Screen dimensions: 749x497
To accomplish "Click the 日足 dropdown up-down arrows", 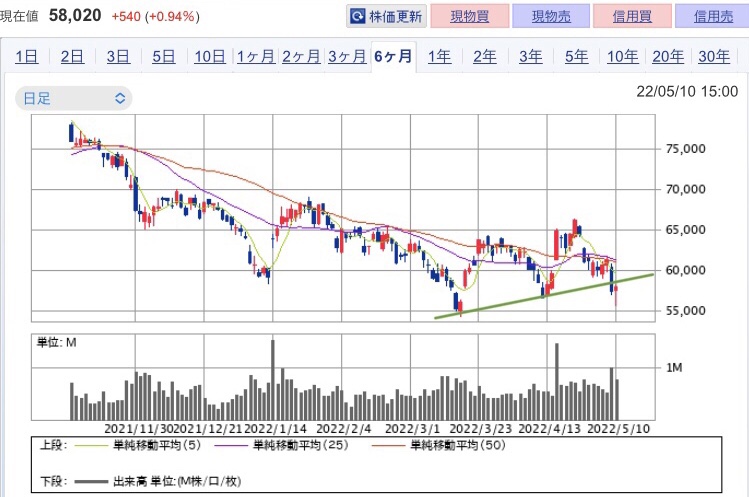I will click(120, 98).
